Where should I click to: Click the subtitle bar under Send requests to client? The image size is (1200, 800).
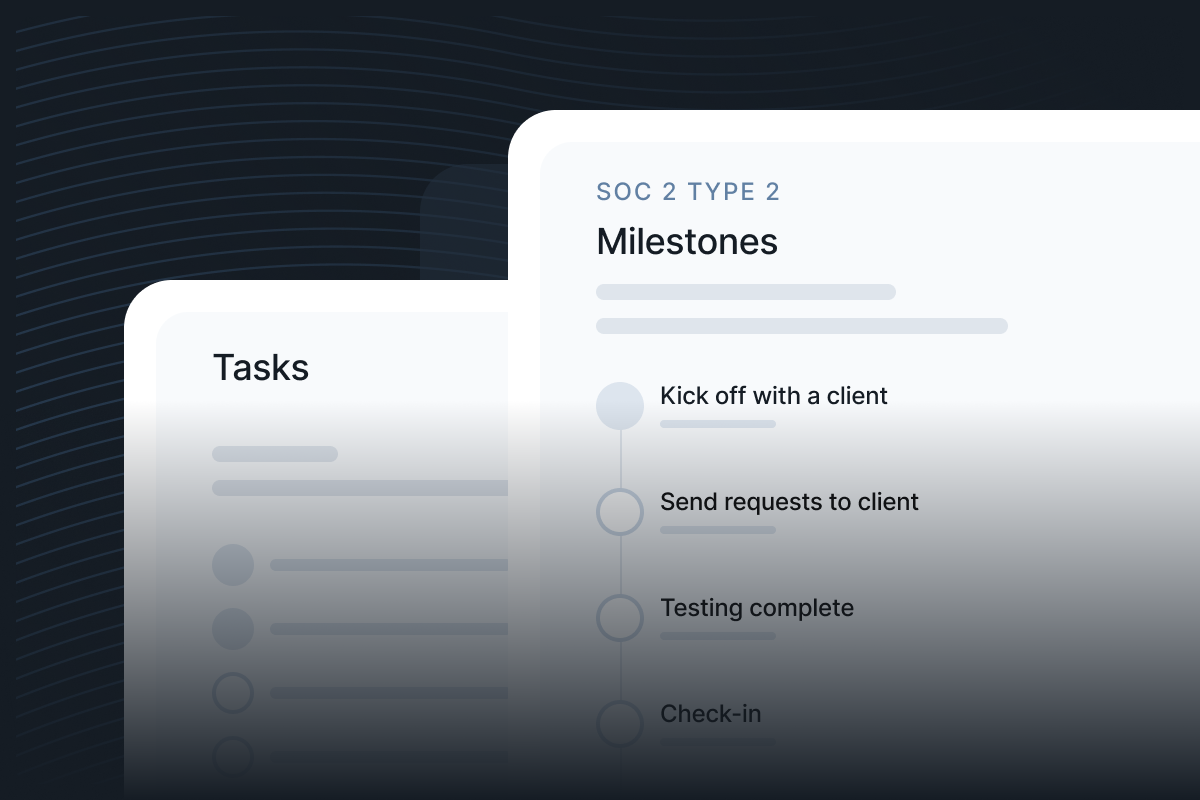pyautogui.click(x=718, y=530)
